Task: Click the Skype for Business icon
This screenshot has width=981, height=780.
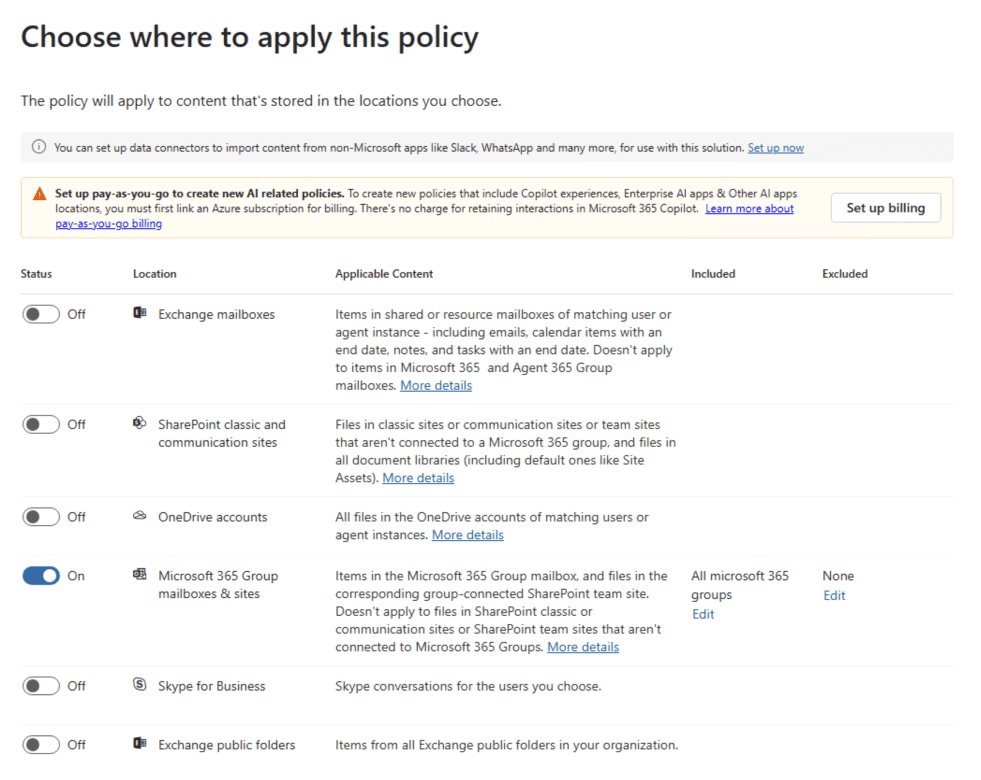Action: 140,686
